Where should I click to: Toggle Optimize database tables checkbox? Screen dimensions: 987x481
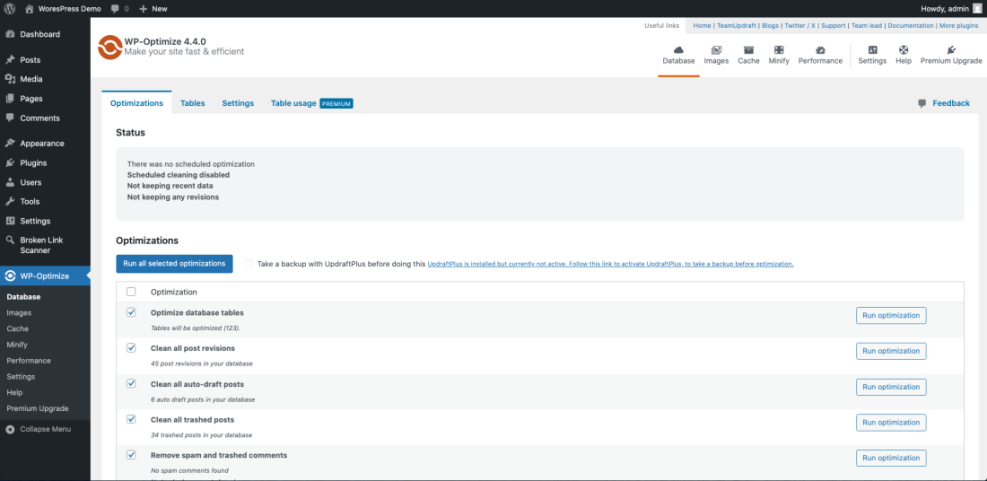coord(131,312)
